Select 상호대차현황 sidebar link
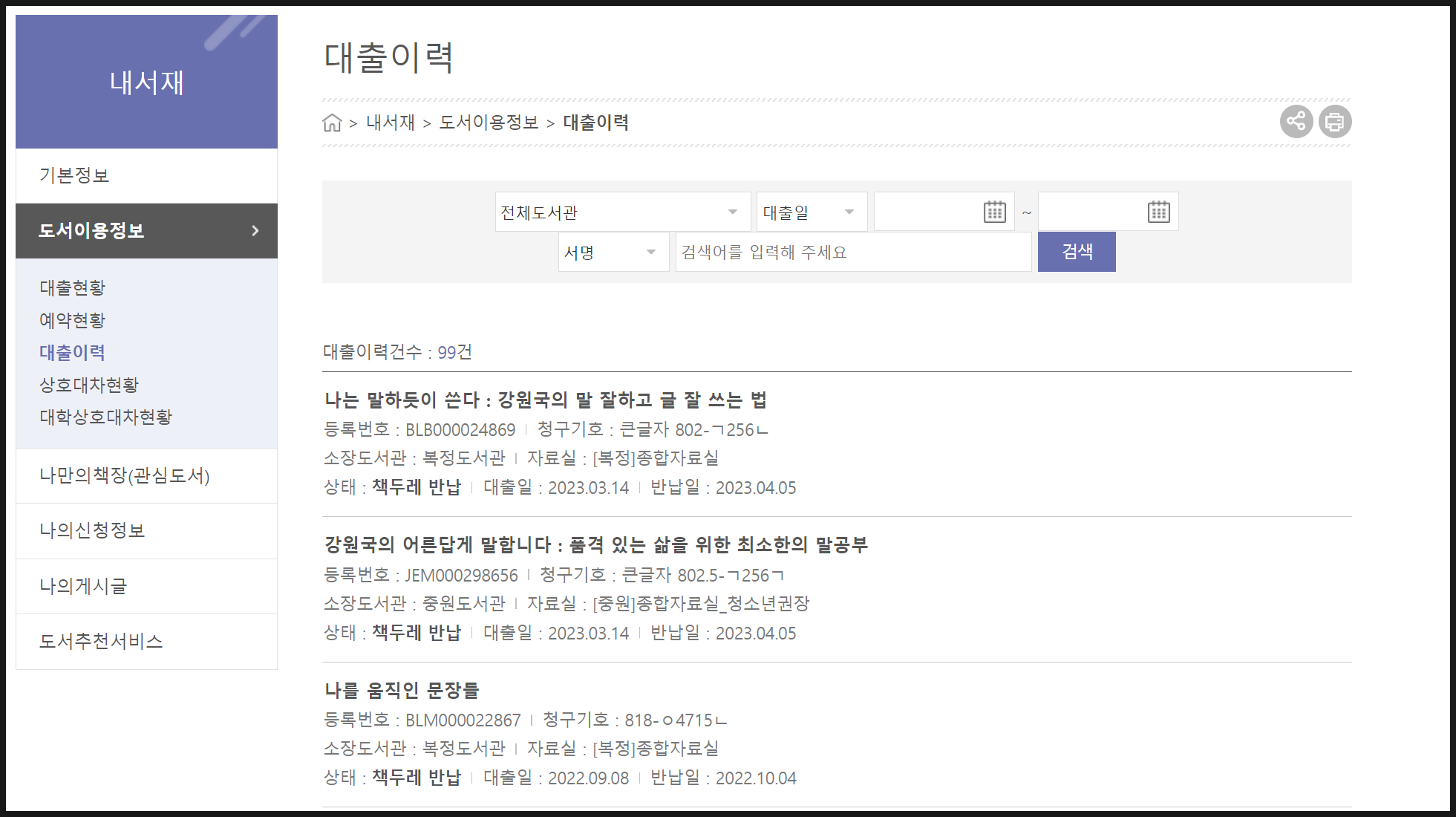The image size is (1456, 817). tap(89, 385)
